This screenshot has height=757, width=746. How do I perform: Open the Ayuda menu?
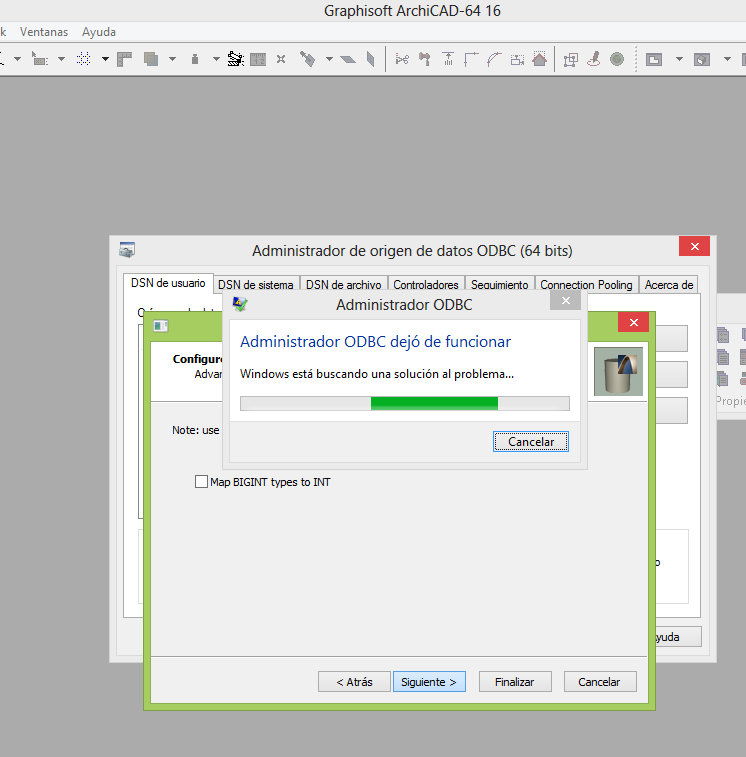pyautogui.click(x=99, y=32)
